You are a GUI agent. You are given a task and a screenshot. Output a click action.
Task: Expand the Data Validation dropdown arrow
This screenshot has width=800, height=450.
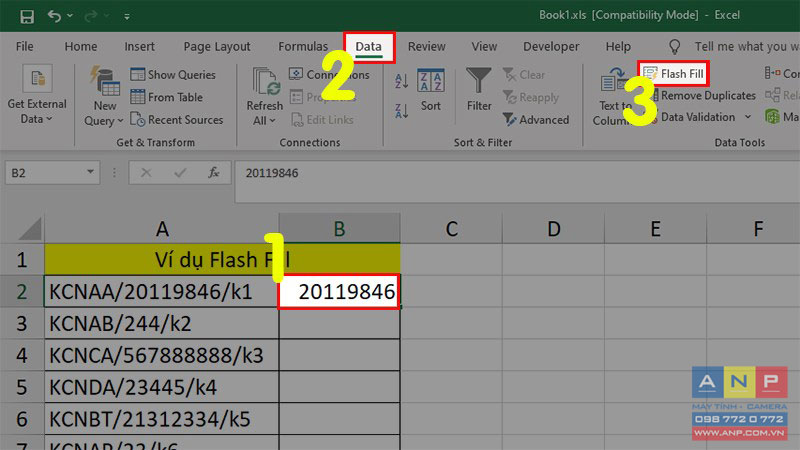coord(748,117)
